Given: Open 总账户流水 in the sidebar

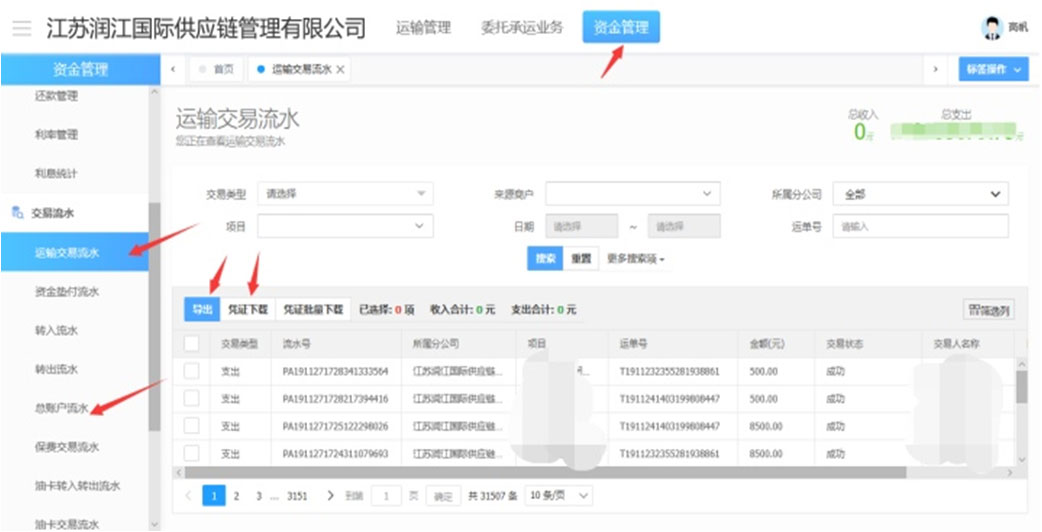Looking at the screenshot, I should point(61,408).
